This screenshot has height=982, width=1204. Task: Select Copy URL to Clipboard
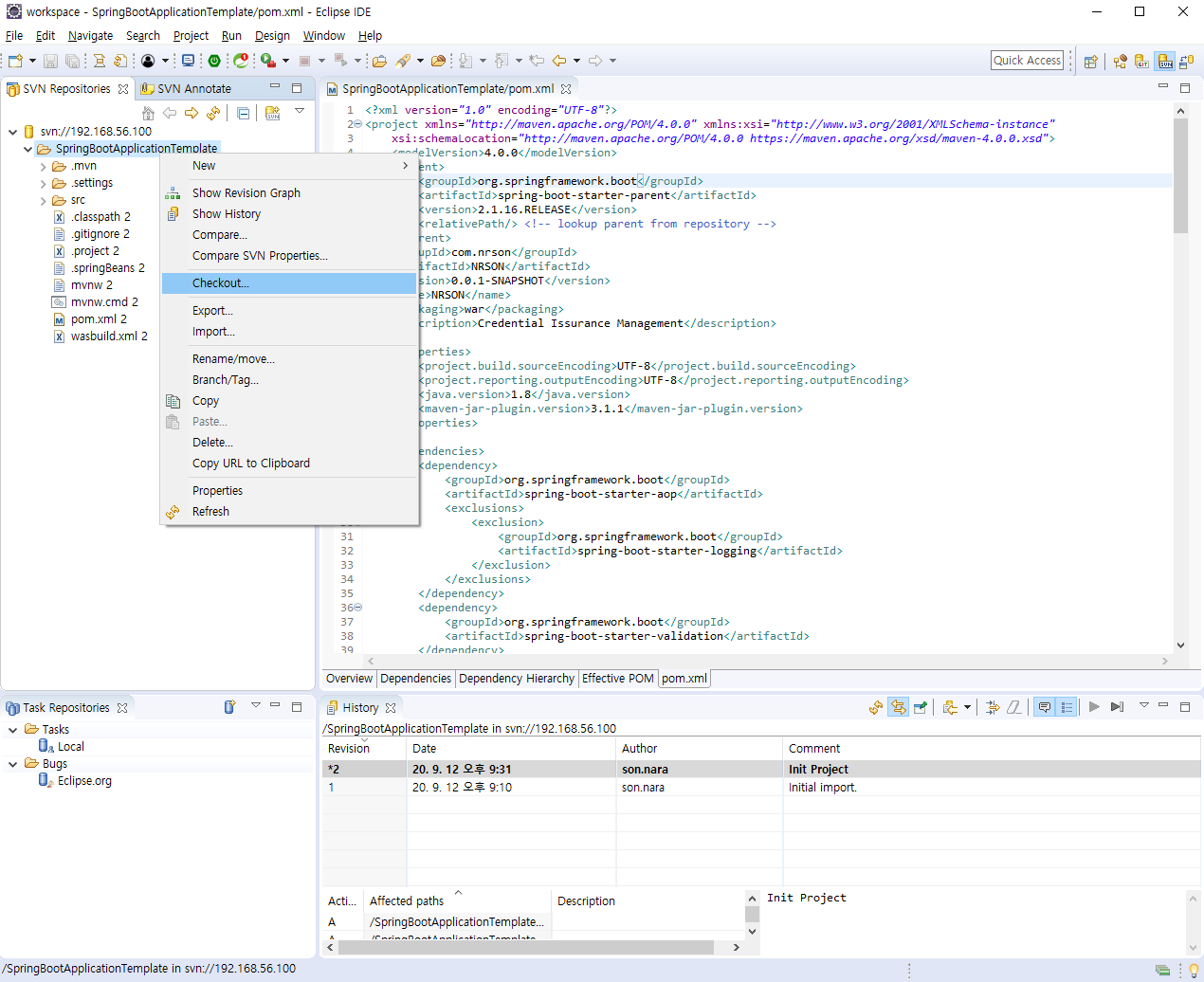click(289, 464)
